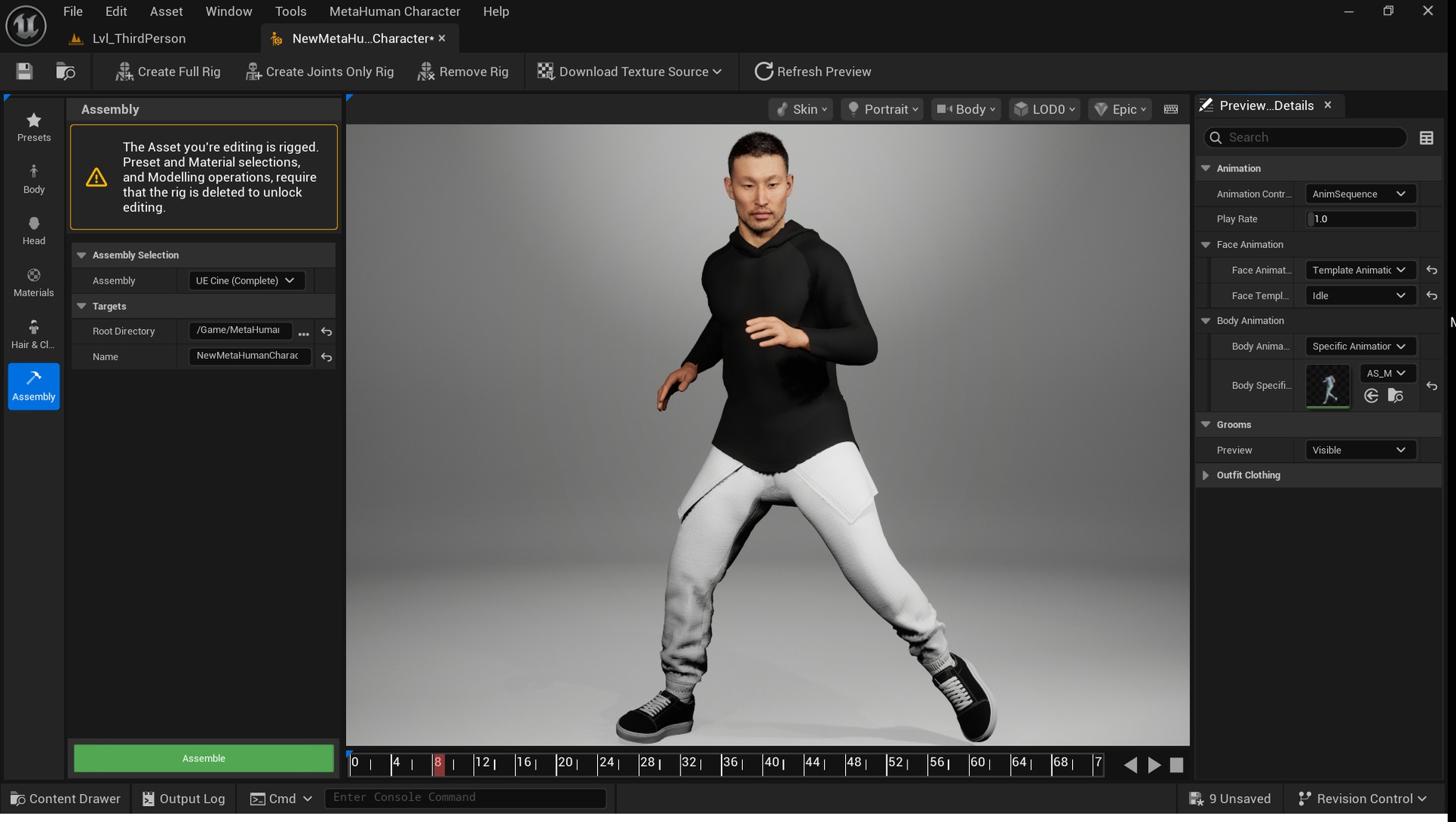Image resolution: width=1456 pixels, height=822 pixels.
Task: Click the Name text field
Action: point(250,356)
